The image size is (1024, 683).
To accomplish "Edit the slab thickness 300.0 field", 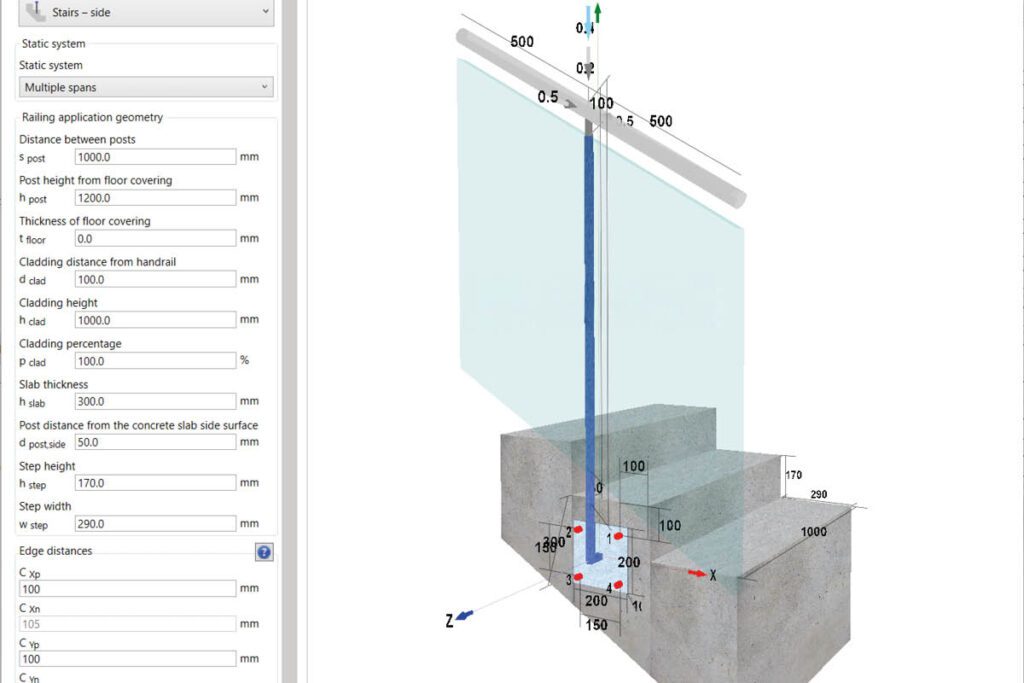I will 155,401.
